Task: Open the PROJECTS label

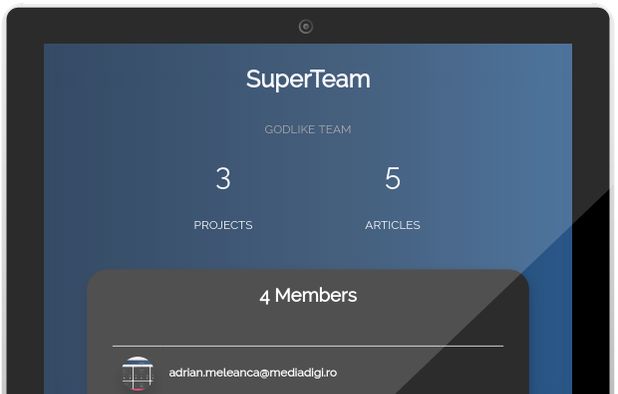Action: click(x=223, y=225)
